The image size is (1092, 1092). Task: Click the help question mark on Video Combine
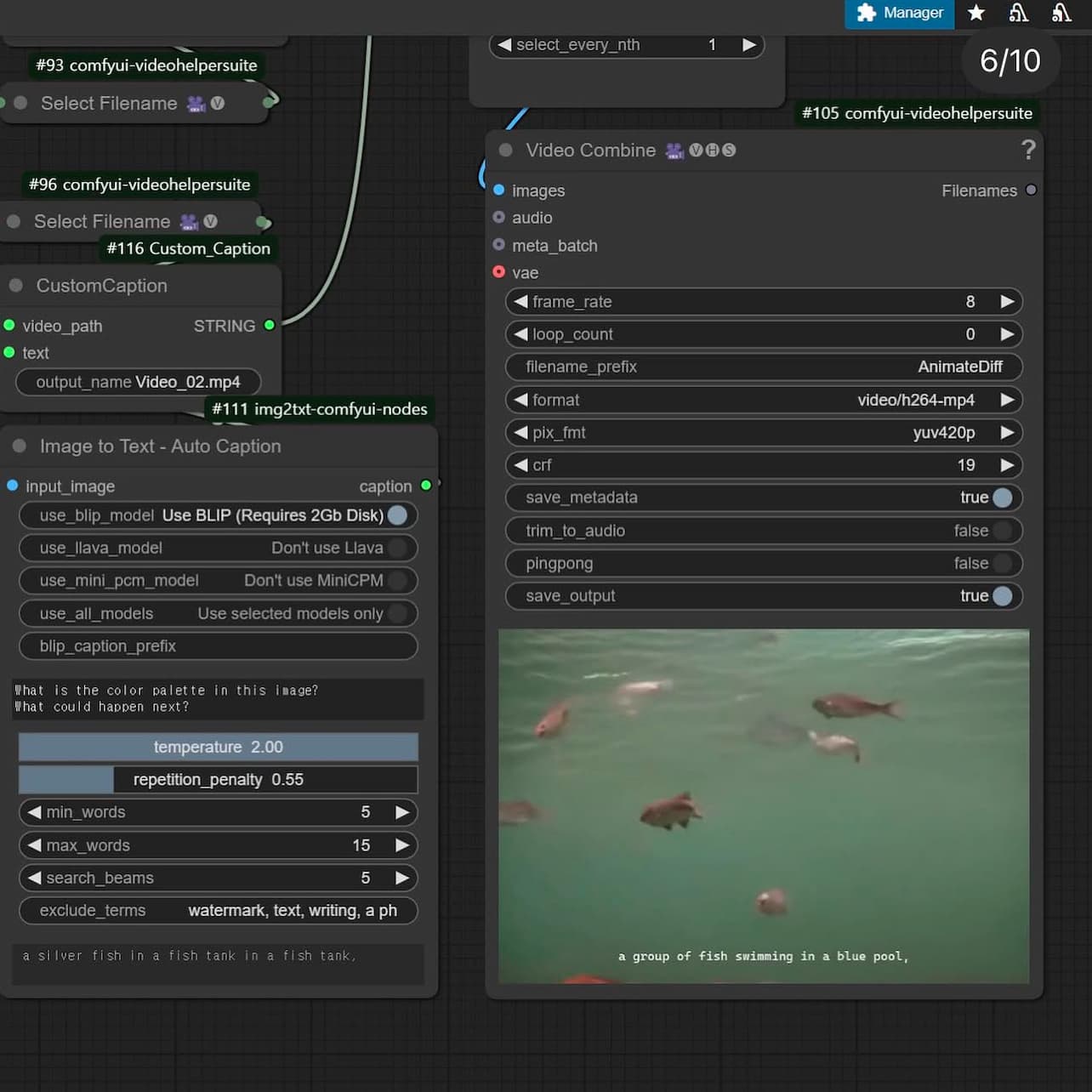[1027, 151]
